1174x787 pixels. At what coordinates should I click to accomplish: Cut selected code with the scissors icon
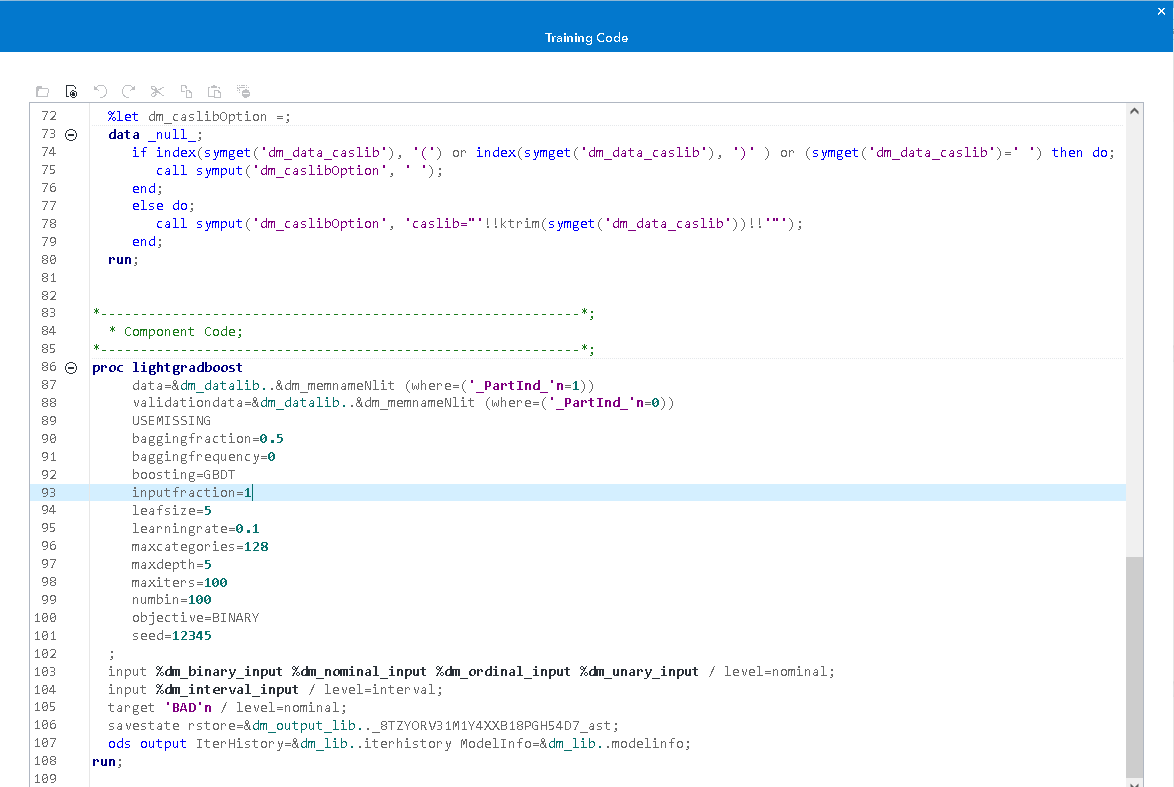click(157, 91)
